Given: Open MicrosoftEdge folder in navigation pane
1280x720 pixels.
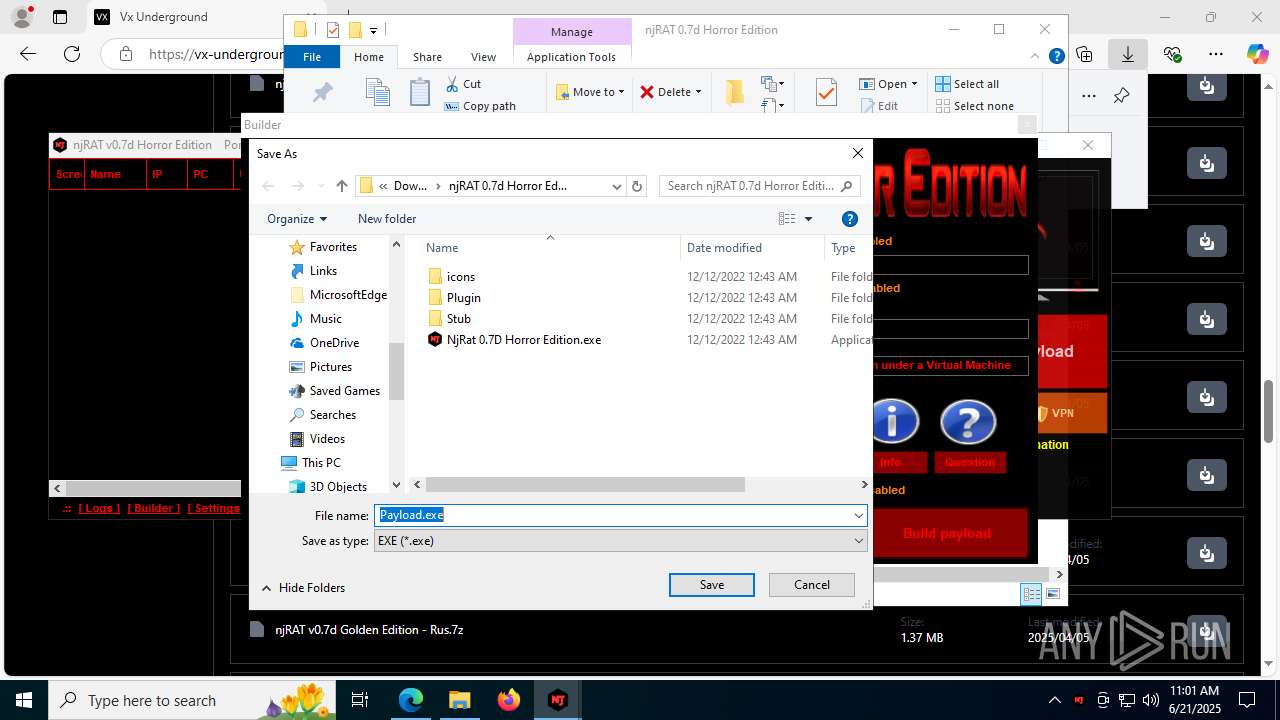Looking at the screenshot, I should point(347,295).
